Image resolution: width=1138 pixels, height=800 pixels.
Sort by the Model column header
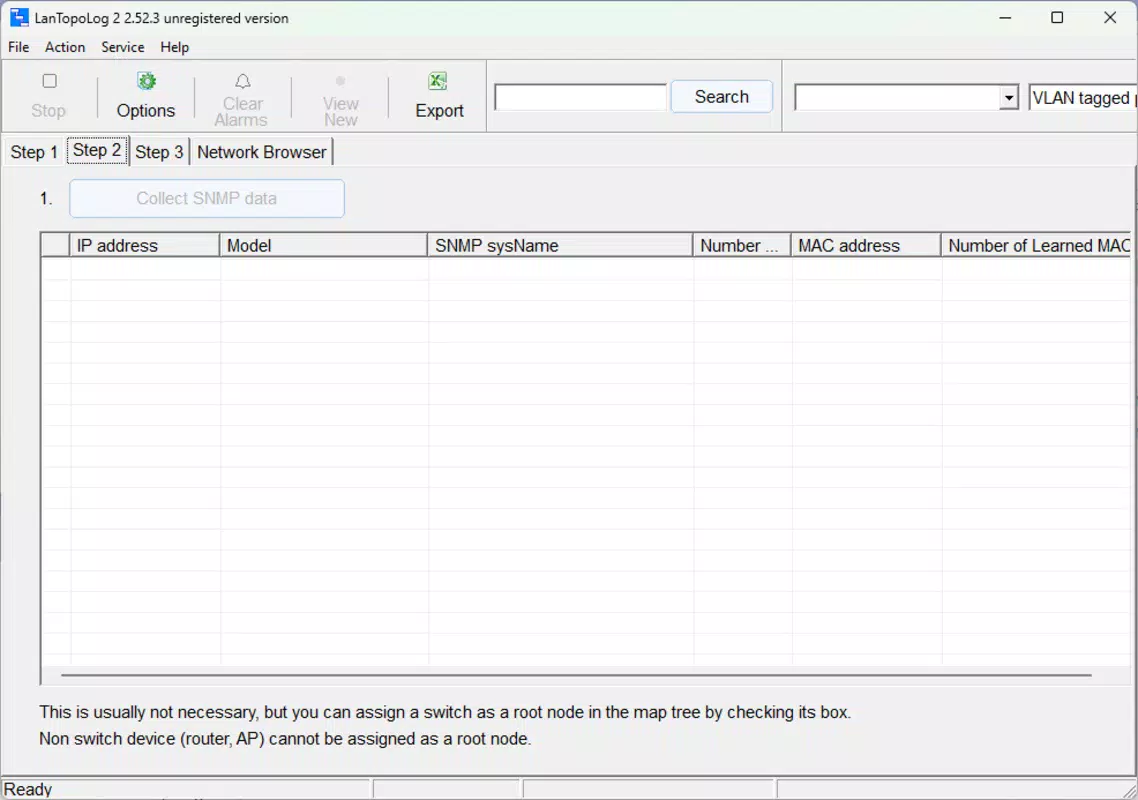point(323,245)
